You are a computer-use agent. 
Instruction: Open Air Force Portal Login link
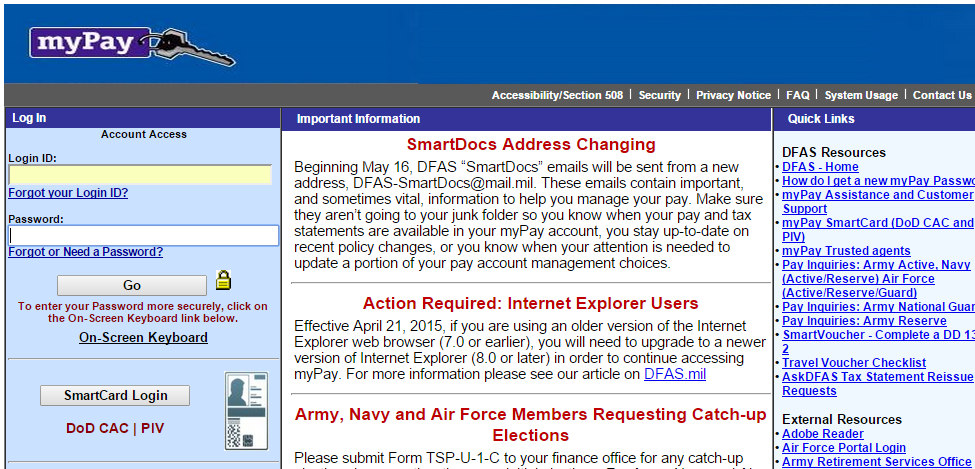[844, 448]
